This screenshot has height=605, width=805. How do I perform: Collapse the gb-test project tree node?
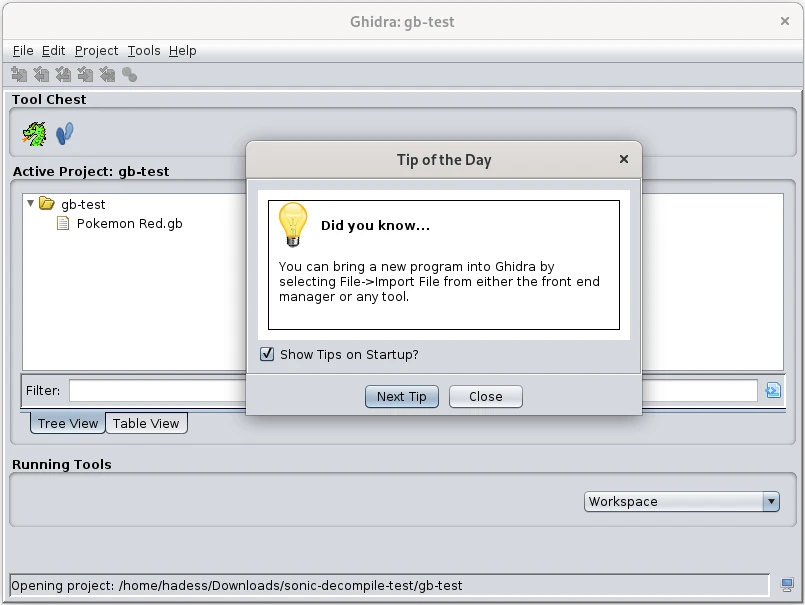coord(30,203)
